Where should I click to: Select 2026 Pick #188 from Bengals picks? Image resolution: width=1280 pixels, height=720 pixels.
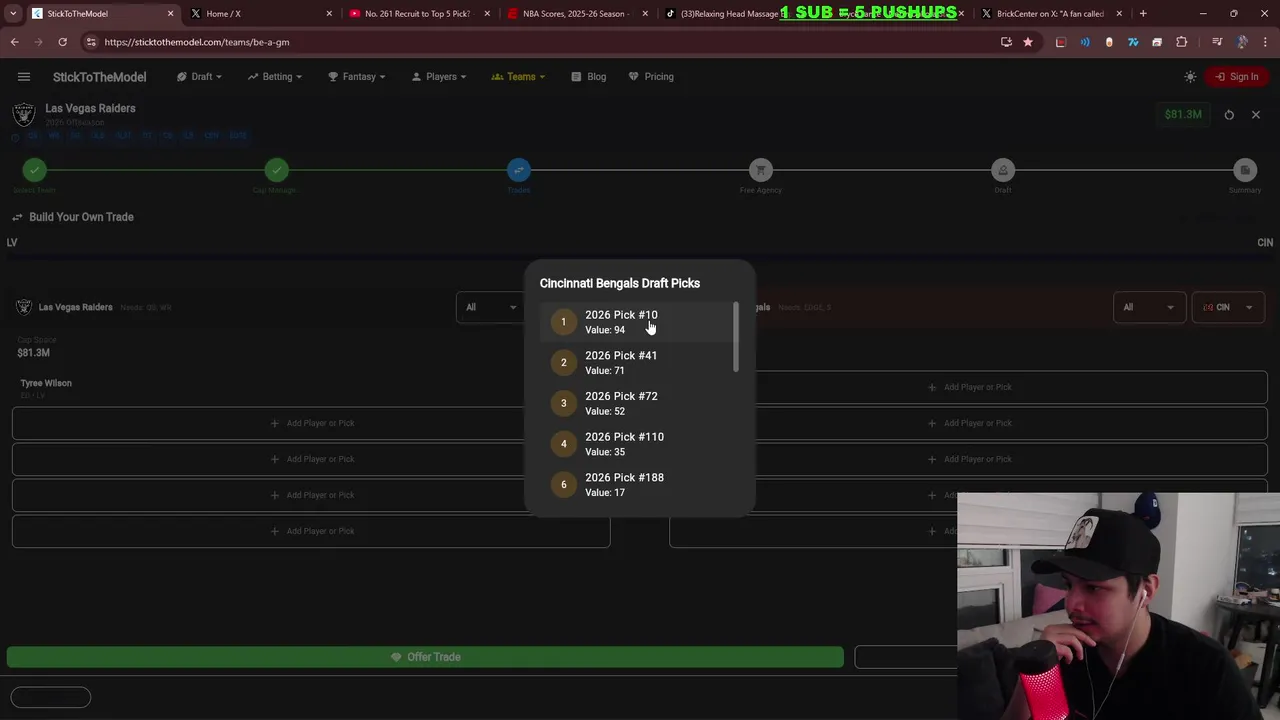[x=639, y=485]
